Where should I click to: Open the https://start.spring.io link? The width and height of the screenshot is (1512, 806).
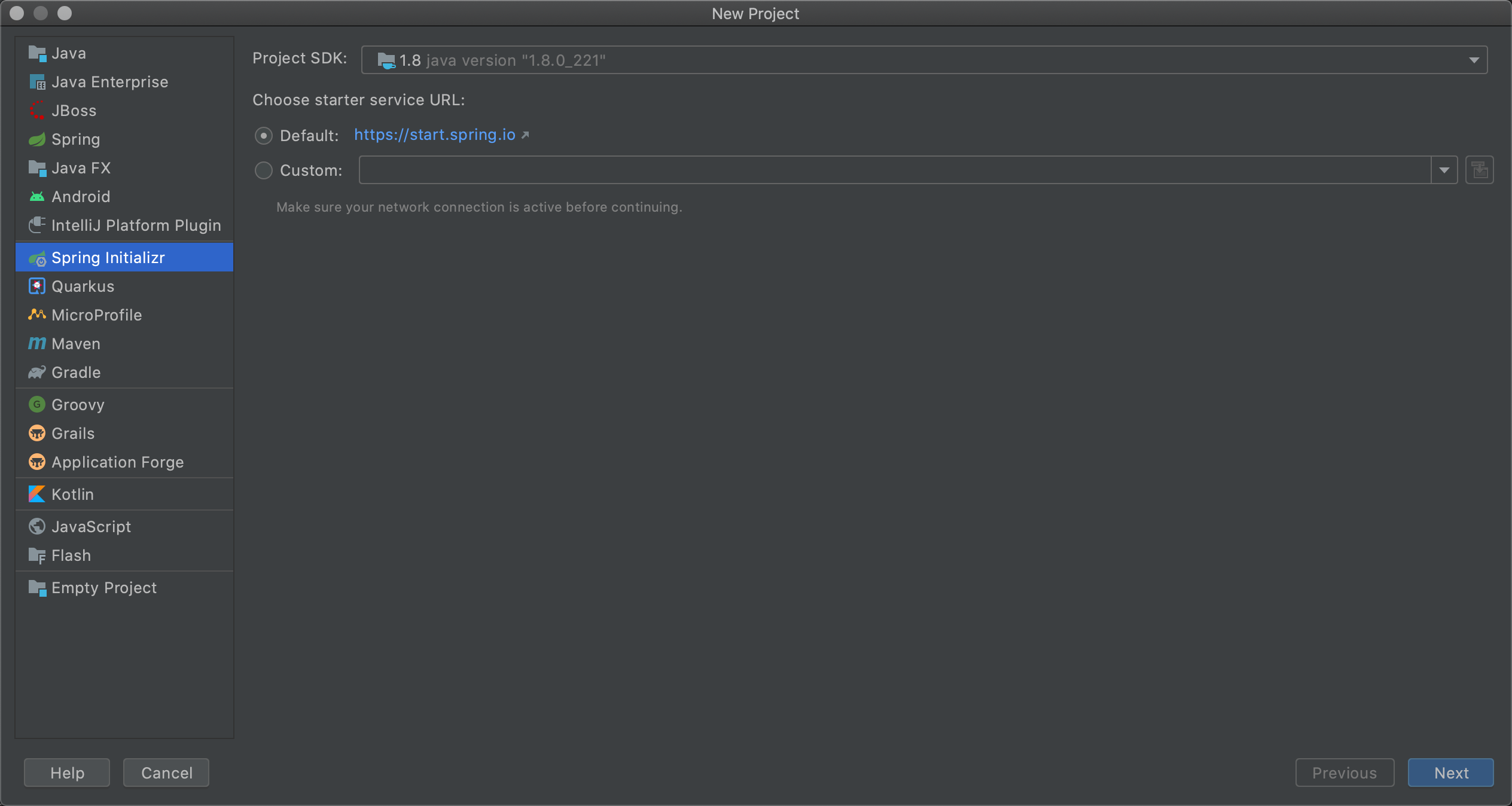(x=434, y=135)
